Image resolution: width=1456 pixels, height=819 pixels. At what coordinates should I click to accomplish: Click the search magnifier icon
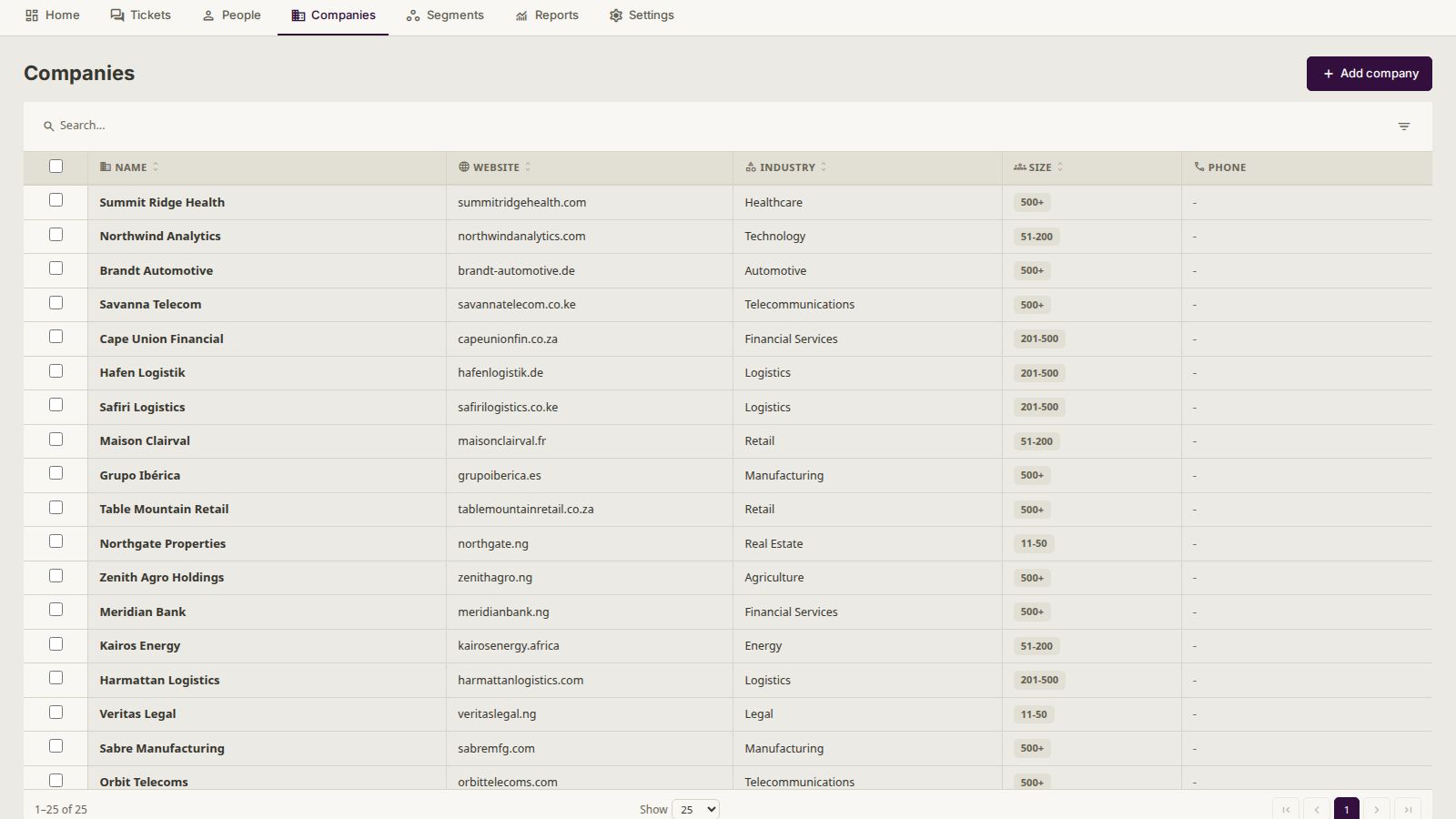click(49, 126)
